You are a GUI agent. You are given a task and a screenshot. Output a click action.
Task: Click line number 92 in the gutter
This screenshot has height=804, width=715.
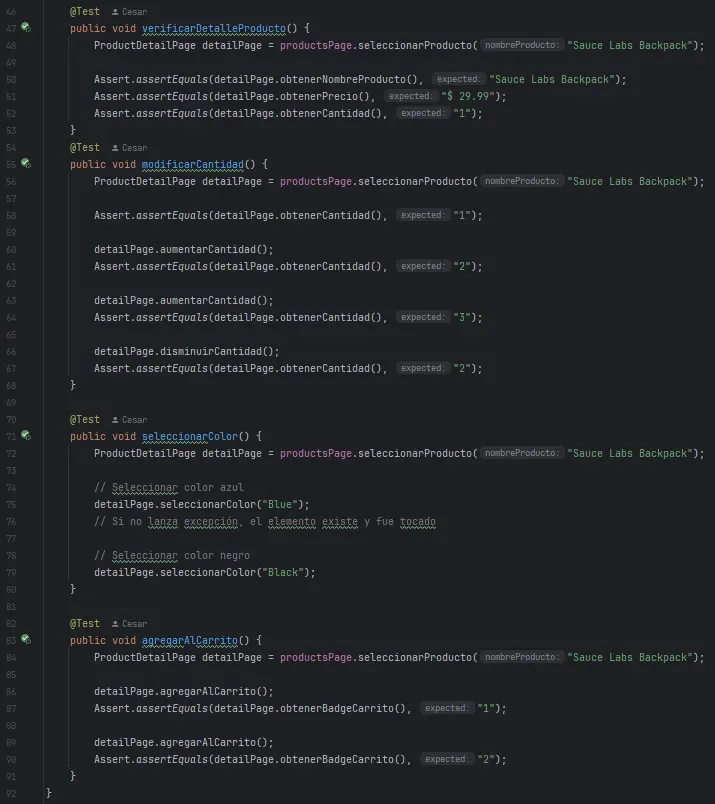[11, 794]
